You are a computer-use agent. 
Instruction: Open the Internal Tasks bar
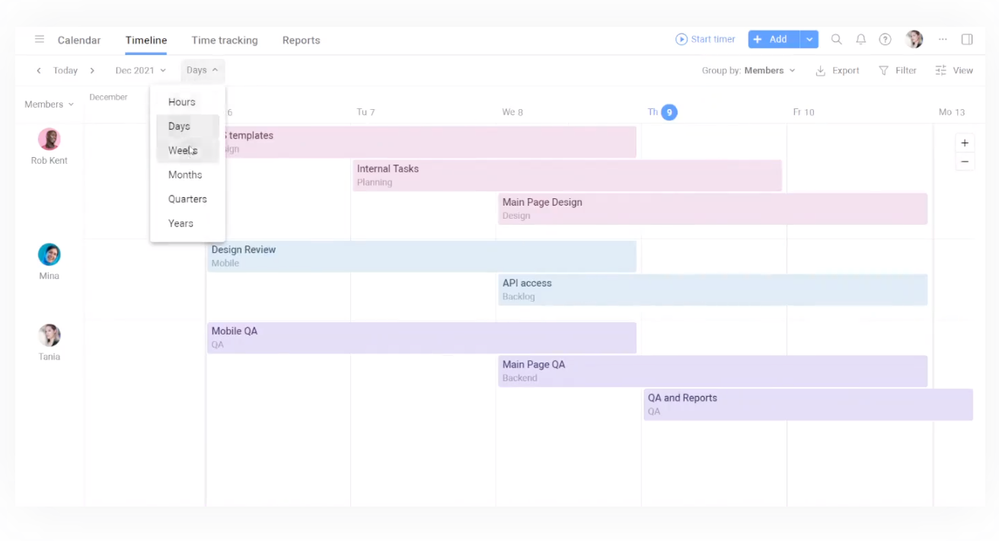tap(567, 175)
